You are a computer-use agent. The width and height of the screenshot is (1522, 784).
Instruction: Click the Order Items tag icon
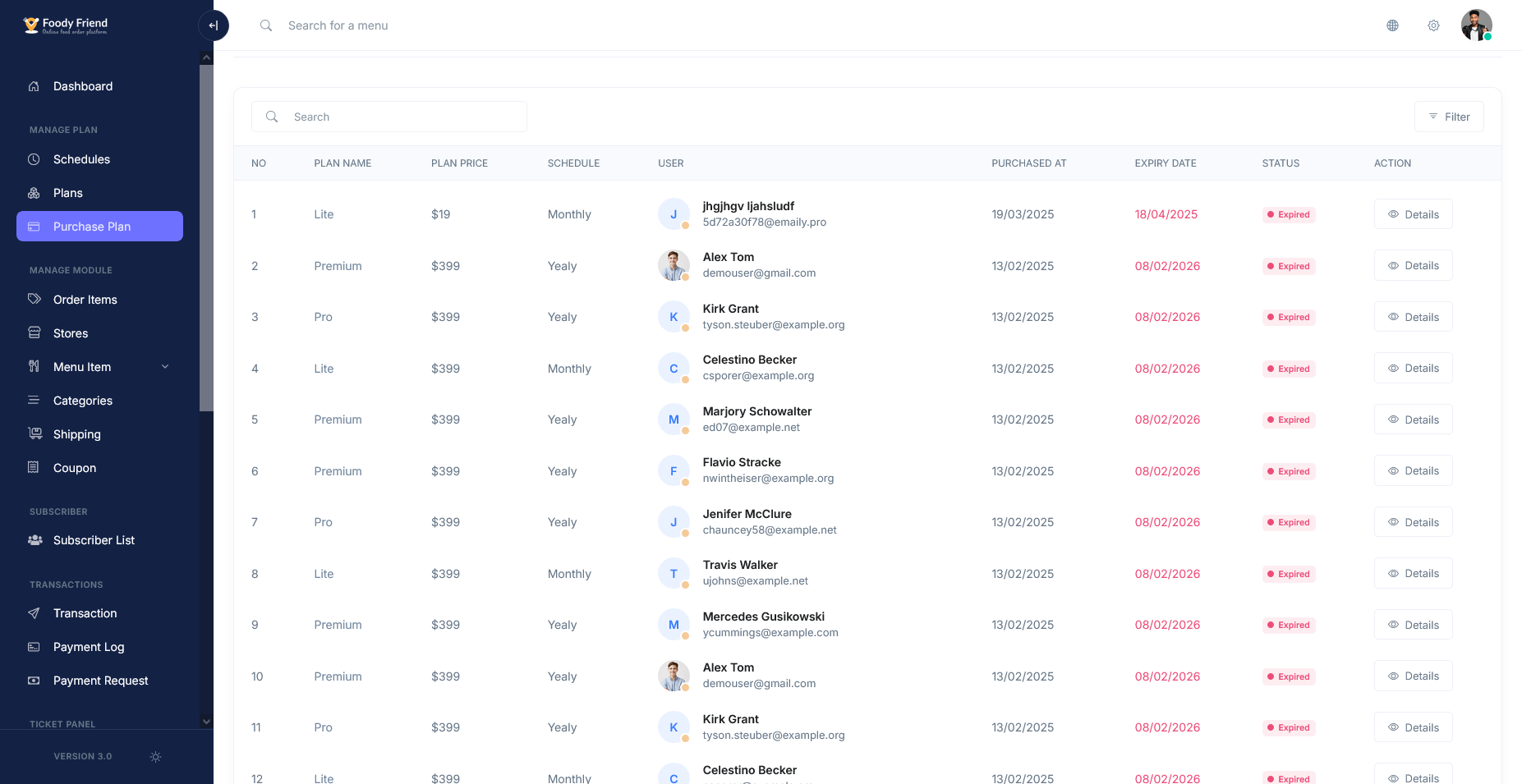click(34, 299)
